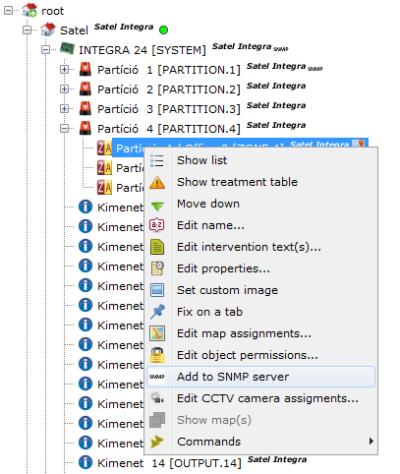
Task: Collapse the Partíció 4 tree node
Action: pos(64,128)
